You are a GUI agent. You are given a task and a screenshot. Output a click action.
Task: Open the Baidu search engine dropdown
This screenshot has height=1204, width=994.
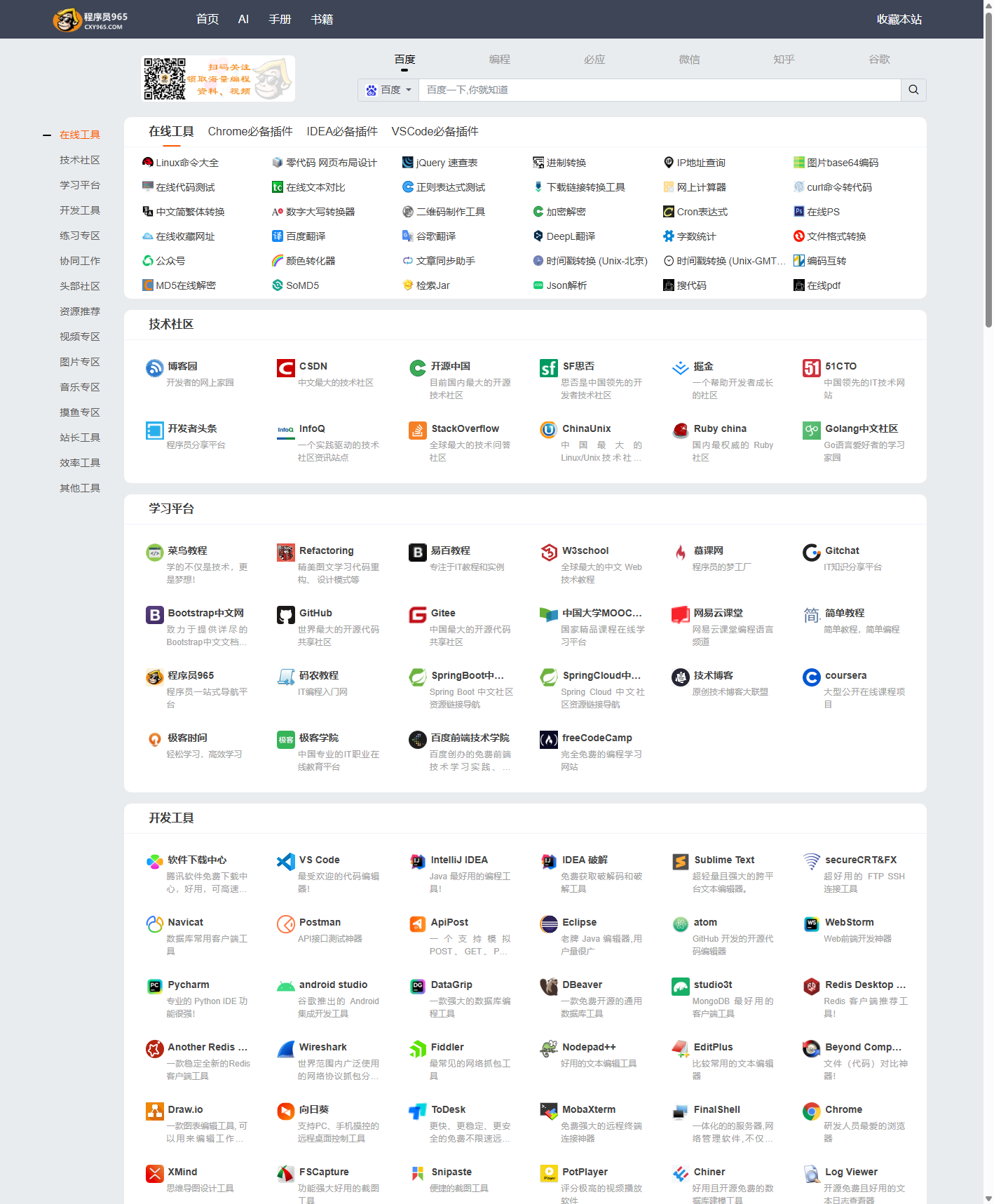point(388,90)
